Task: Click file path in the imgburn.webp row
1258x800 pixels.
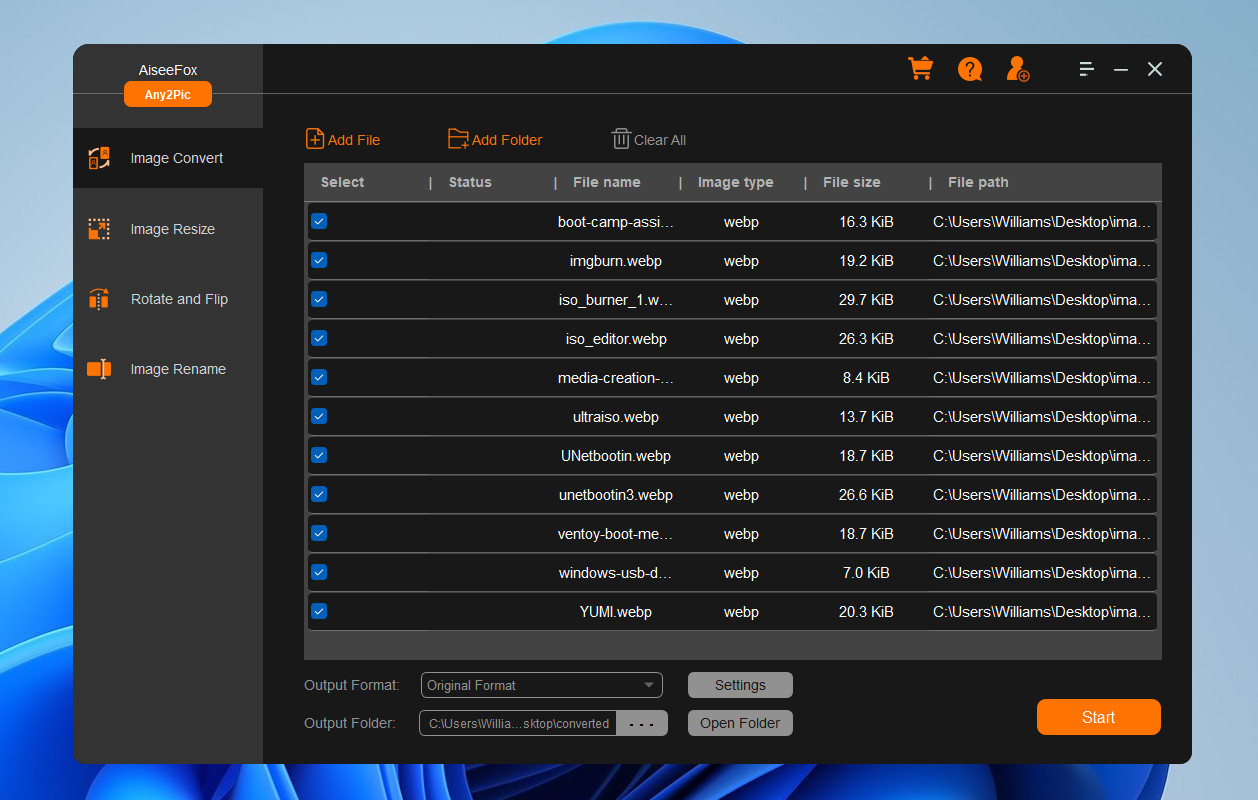Action: (x=1042, y=261)
